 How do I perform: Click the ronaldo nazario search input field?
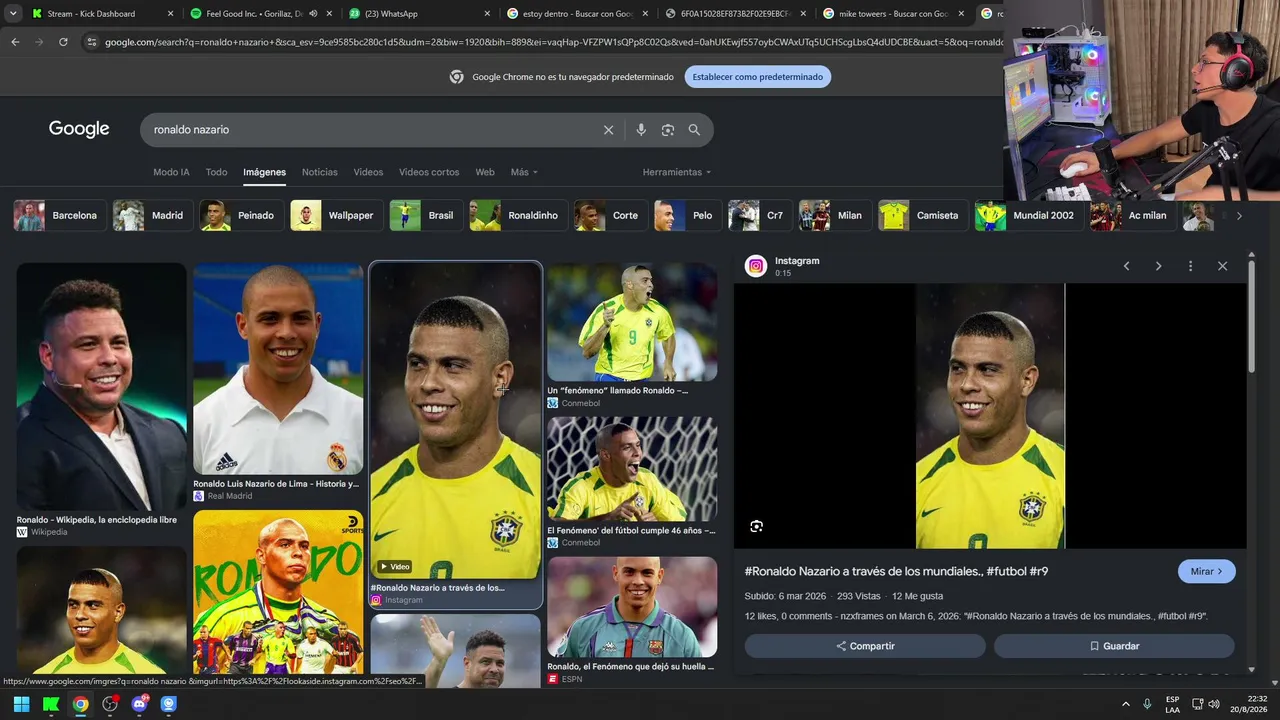pos(370,130)
